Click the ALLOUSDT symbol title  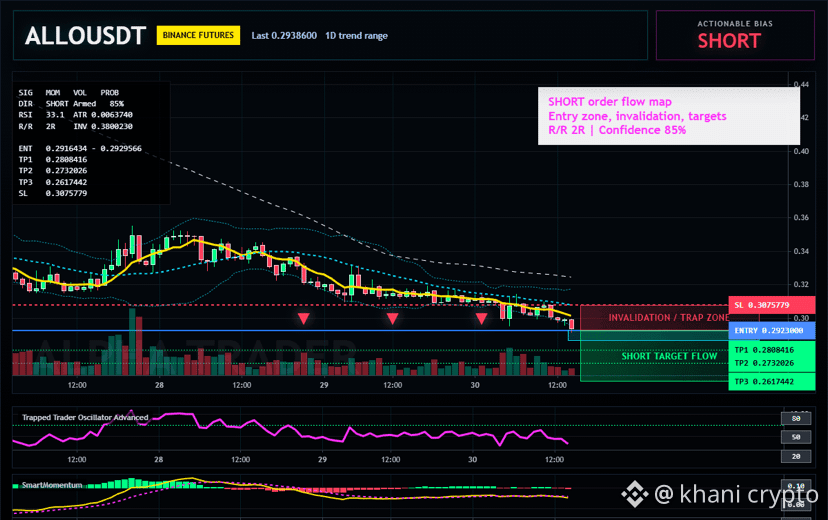pyautogui.click(x=85, y=36)
